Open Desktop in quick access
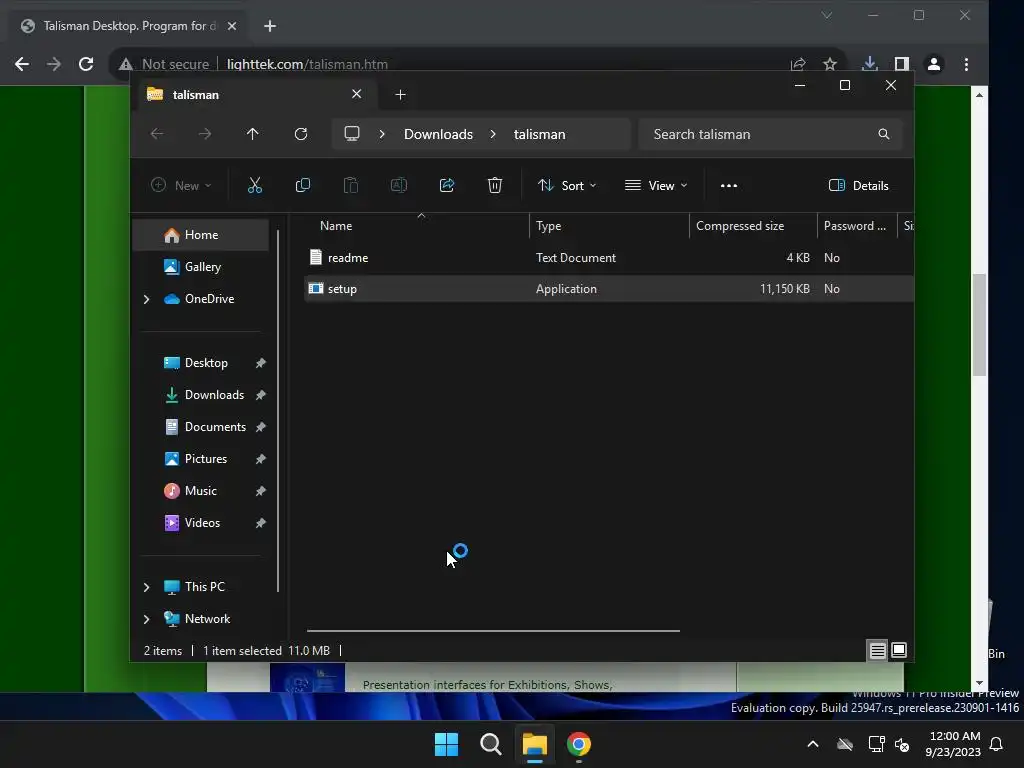Image resolution: width=1024 pixels, height=768 pixels. click(206, 363)
